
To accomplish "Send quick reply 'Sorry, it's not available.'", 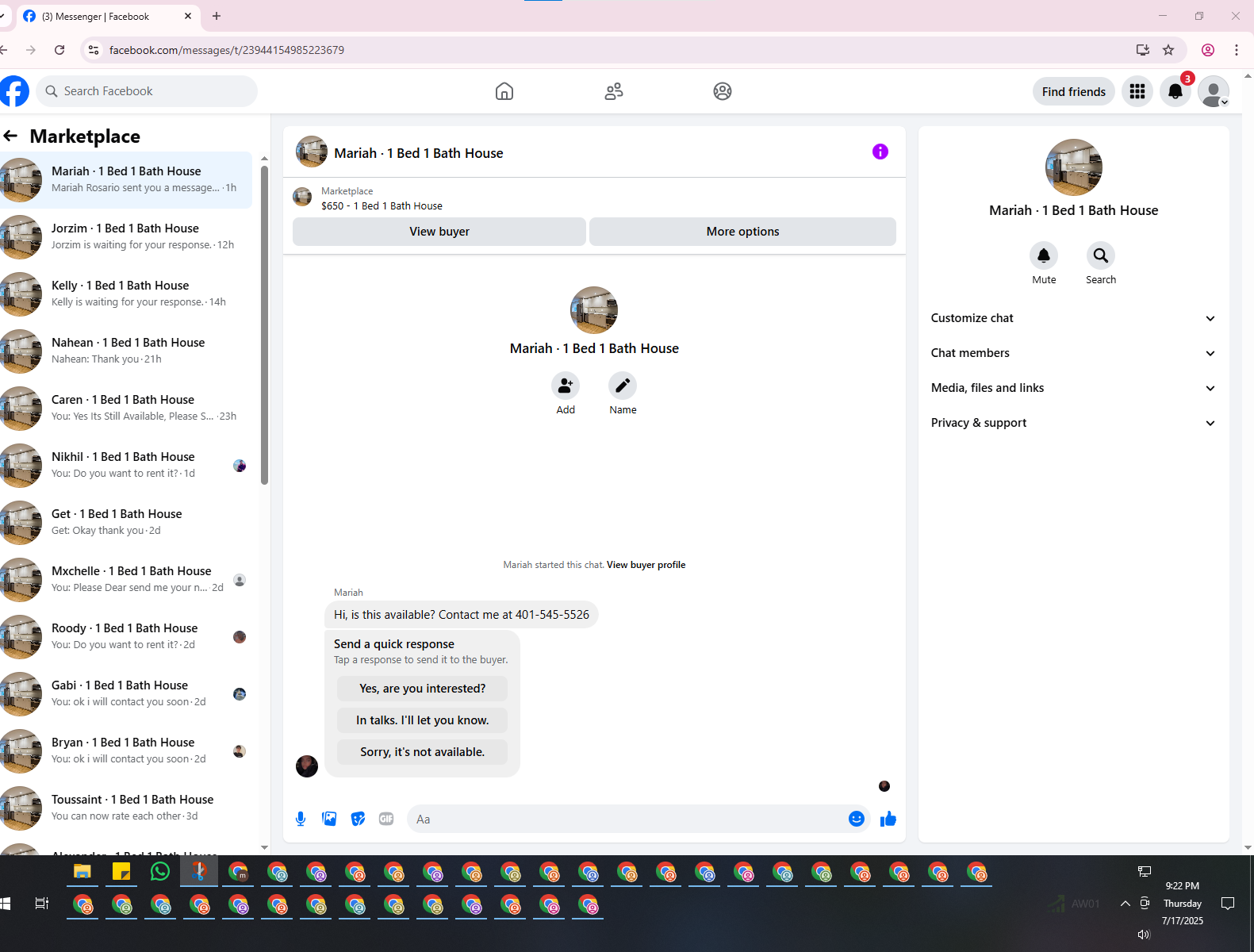I will (x=422, y=752).
